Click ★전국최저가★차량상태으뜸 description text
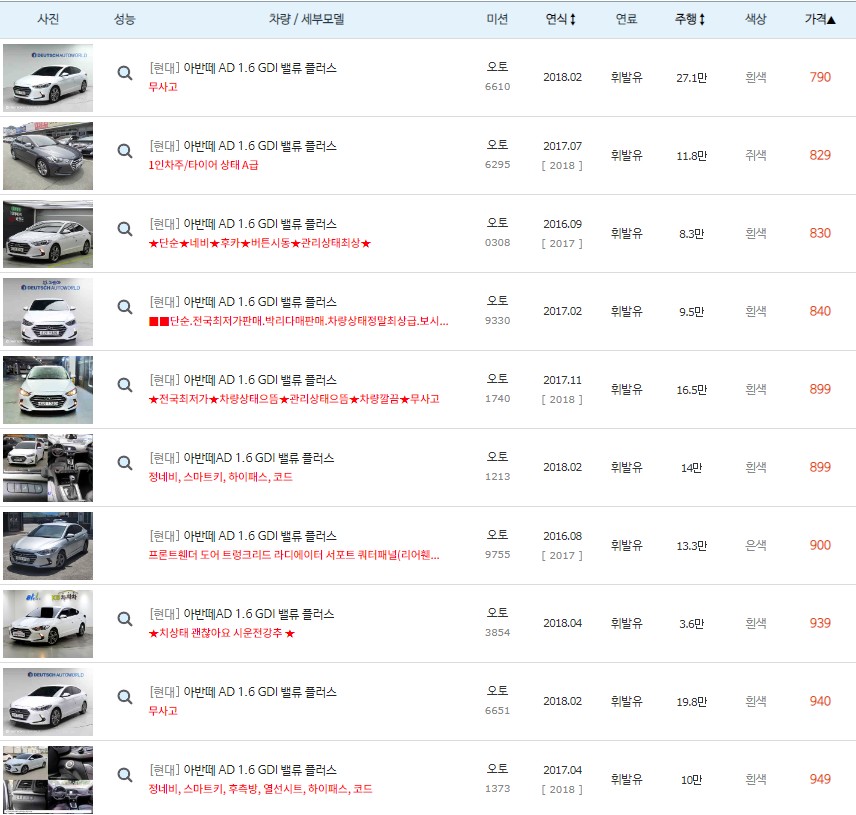This screenshot has width=856, height=815. coord(294,399)
